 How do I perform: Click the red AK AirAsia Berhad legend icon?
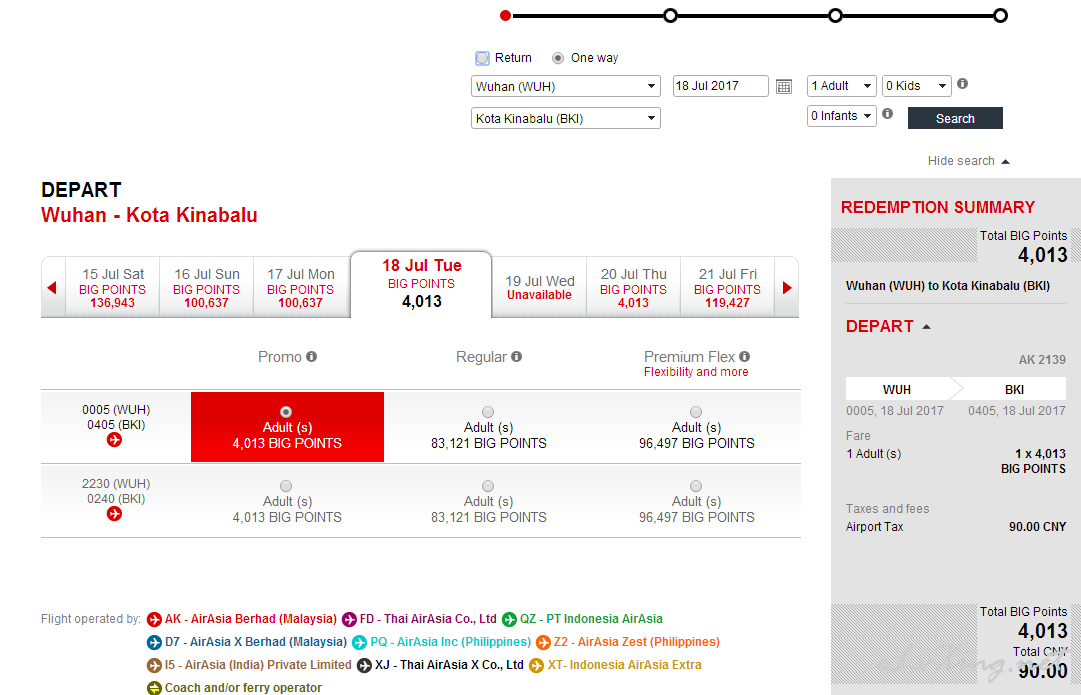154,619
